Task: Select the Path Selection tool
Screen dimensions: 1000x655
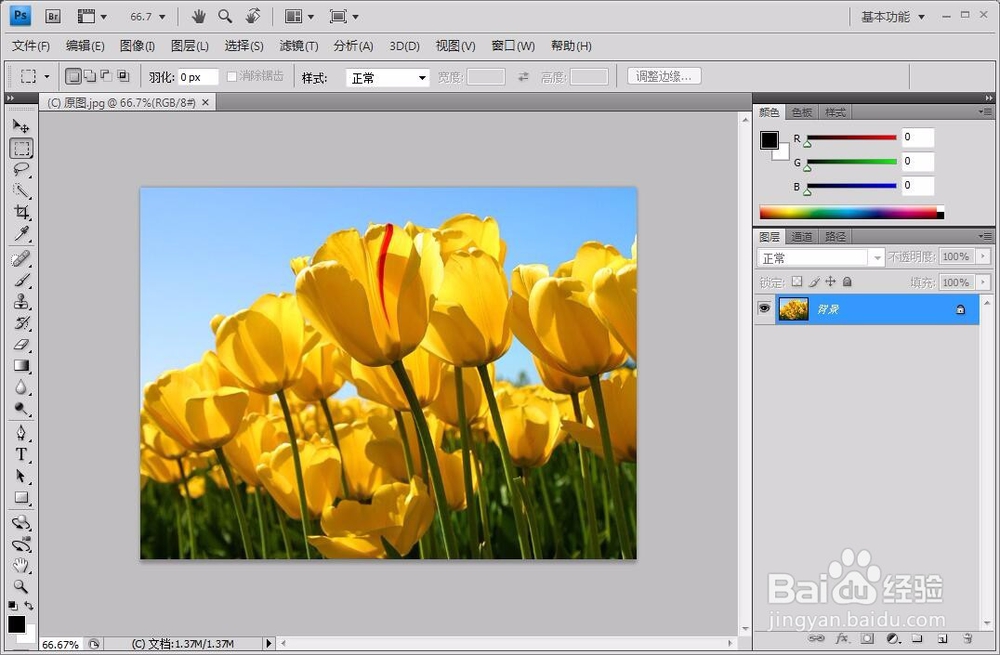Action: point(21,476)
